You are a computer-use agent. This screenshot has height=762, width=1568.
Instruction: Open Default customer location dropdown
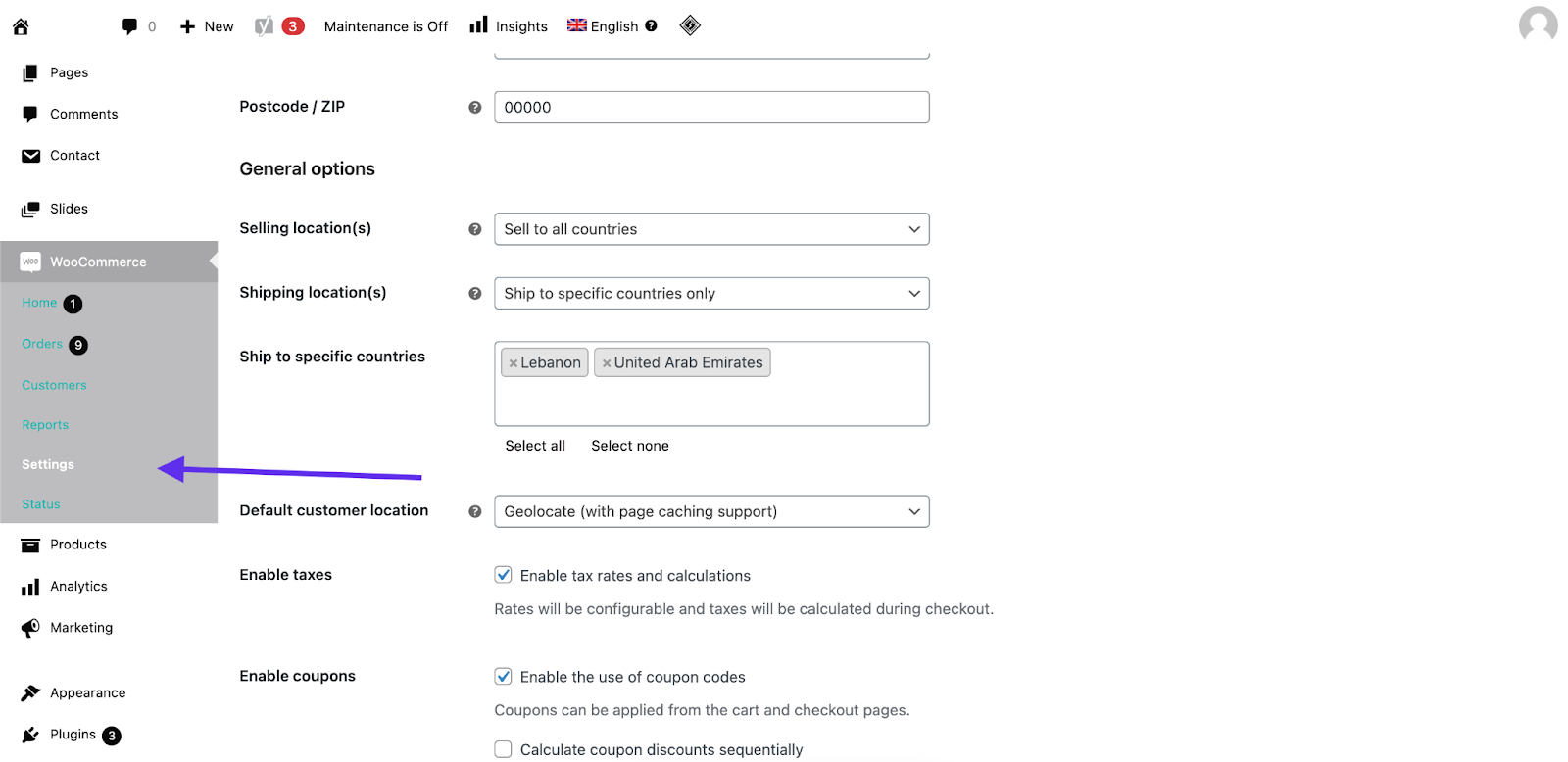point(711,511)
